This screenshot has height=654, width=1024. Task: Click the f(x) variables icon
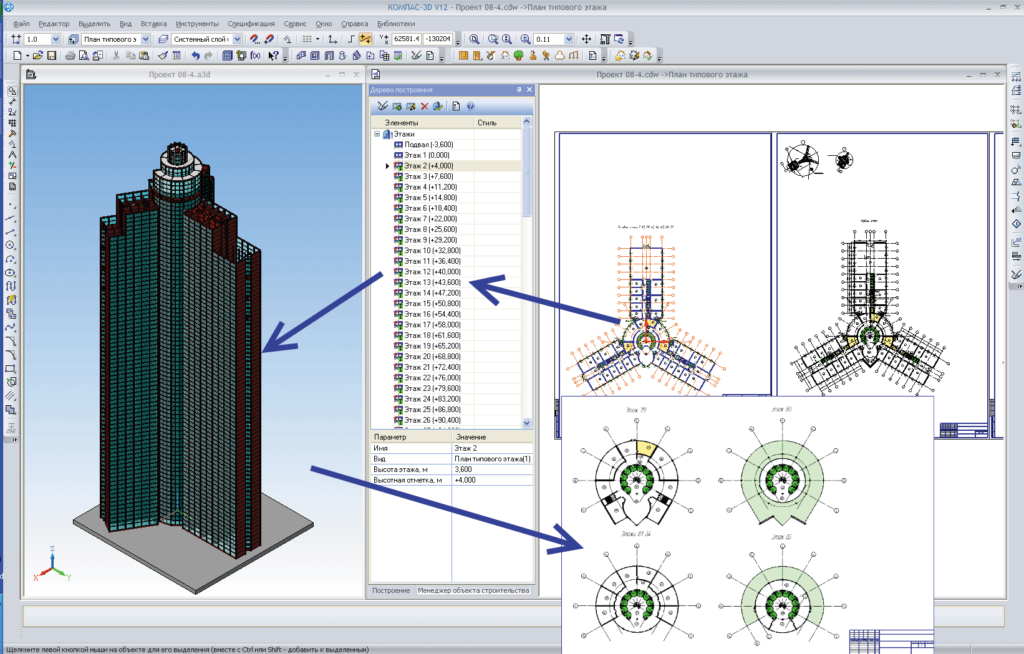(256, 56)
